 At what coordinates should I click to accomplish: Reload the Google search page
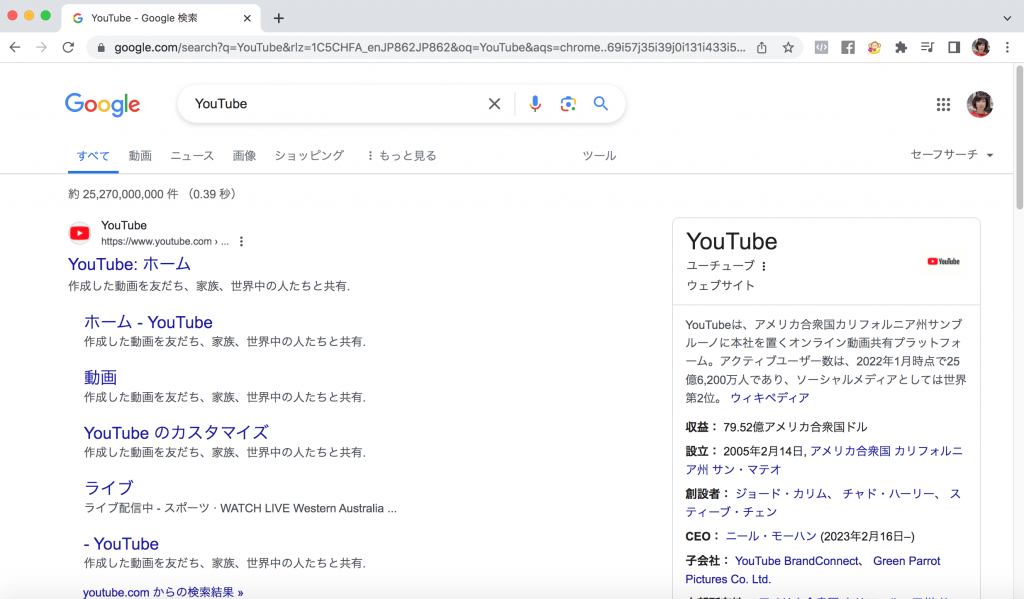pyautogui.click(x=68, y=47)
